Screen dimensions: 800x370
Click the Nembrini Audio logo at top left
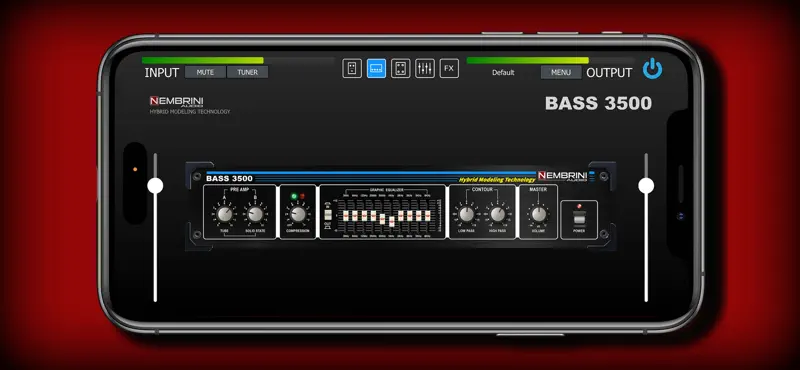click(177, 102)
